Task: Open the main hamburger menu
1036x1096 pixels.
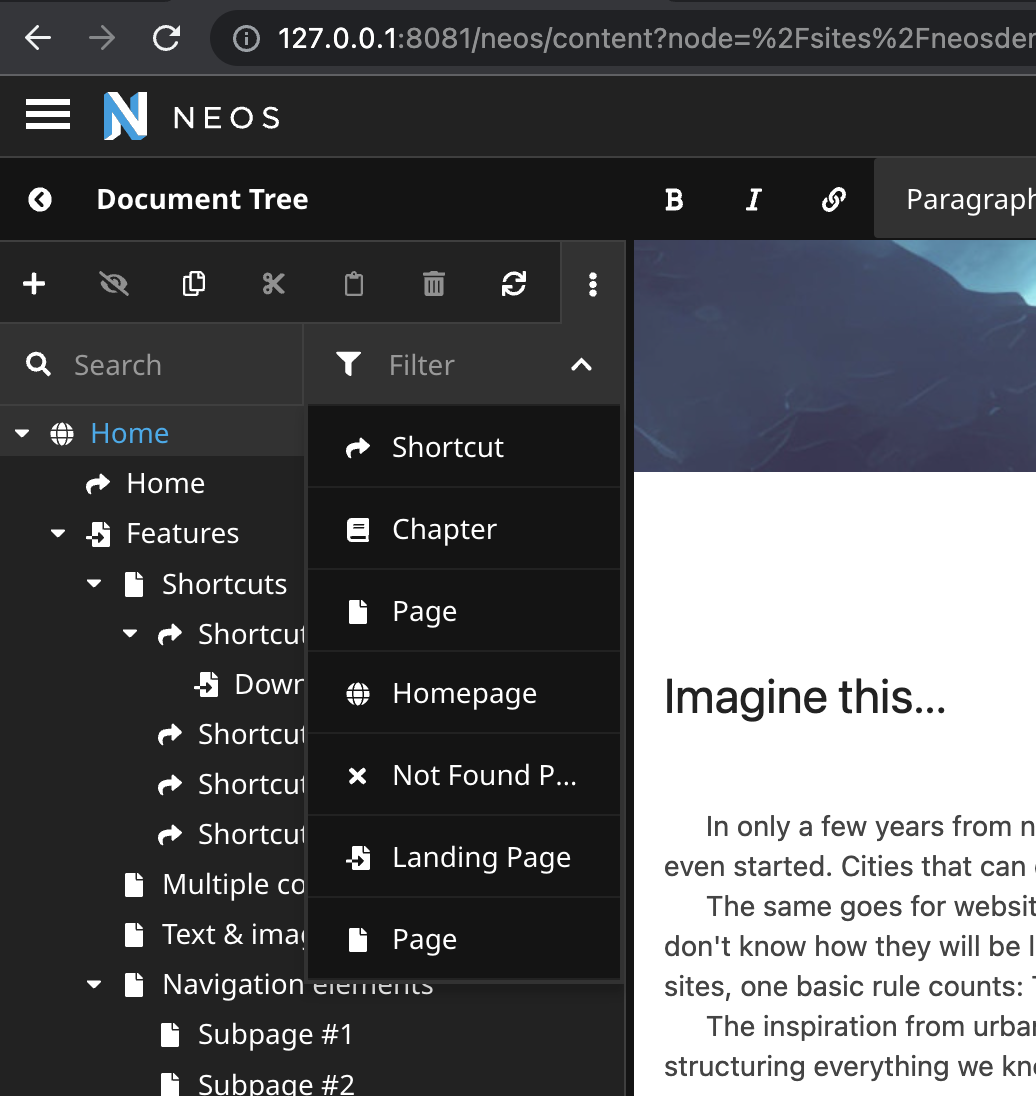Action: tap(47, 115)
